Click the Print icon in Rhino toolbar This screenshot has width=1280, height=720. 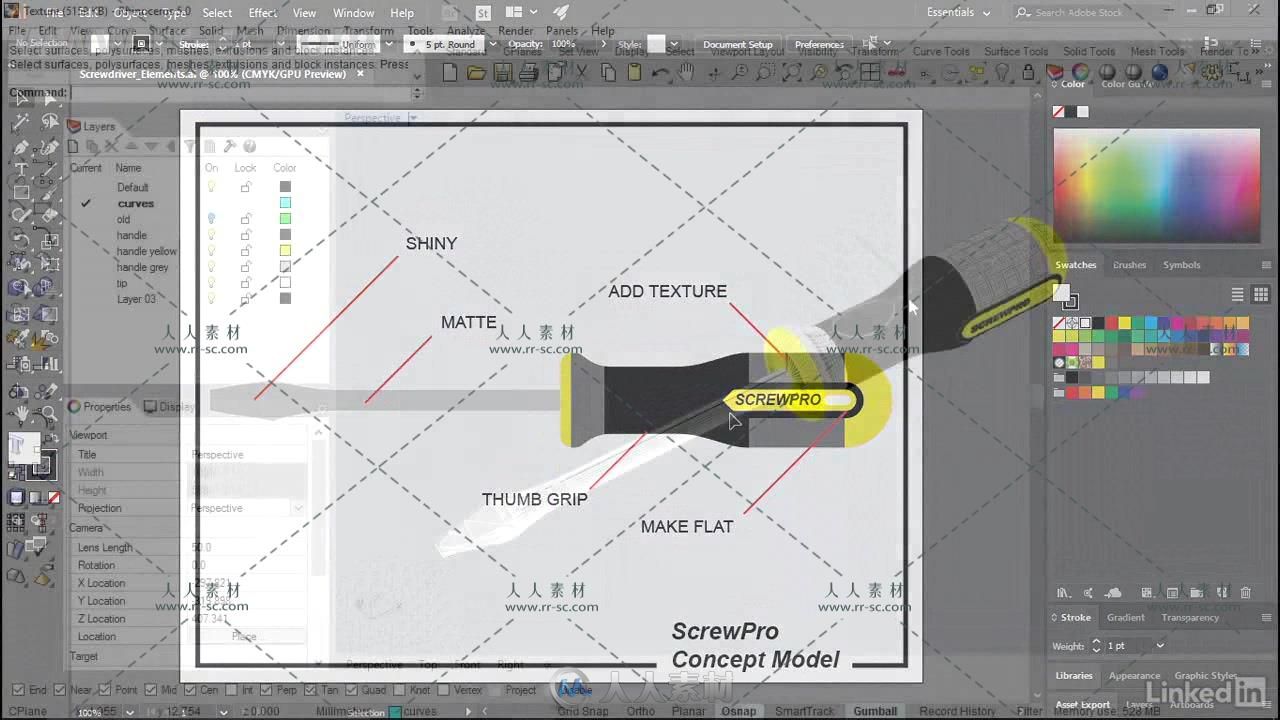(x=529, y=72)
